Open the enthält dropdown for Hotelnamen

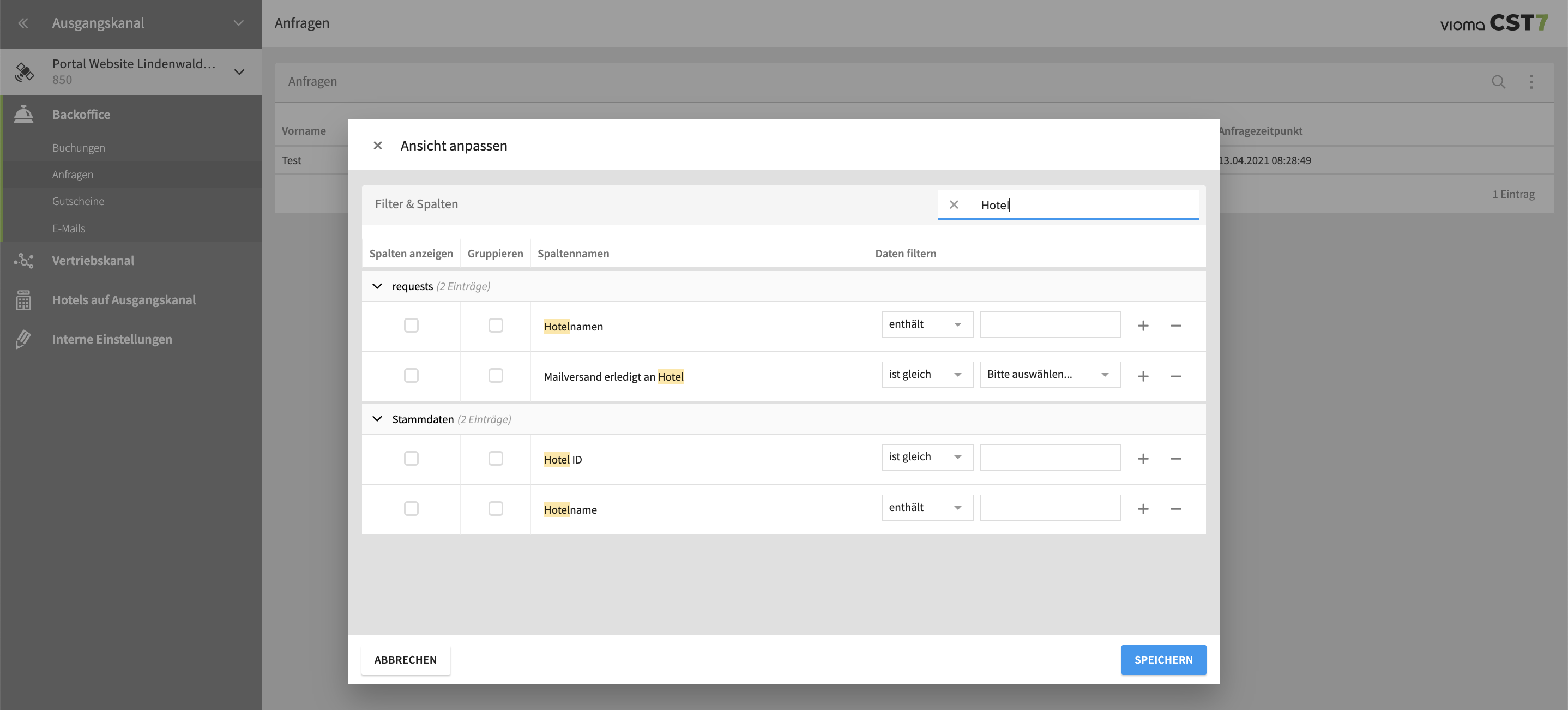[x=927, y=324]
